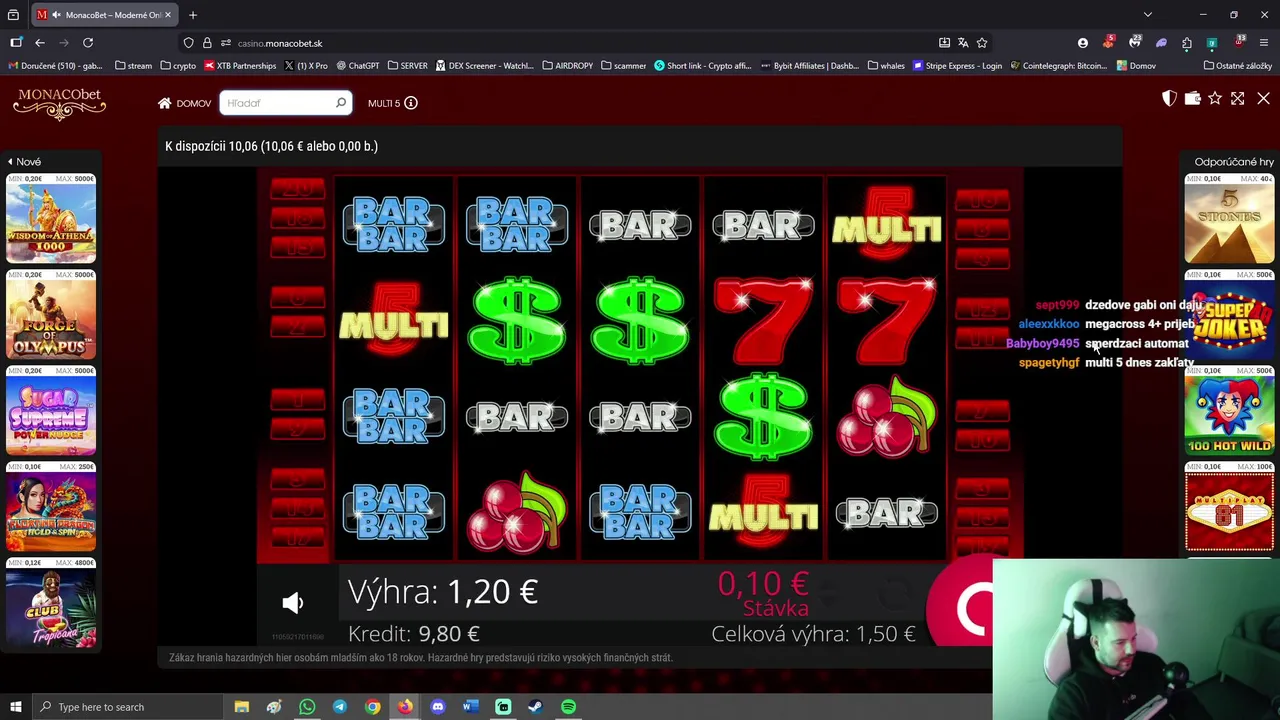Open Telegram from taskbar

pos(340,707)
